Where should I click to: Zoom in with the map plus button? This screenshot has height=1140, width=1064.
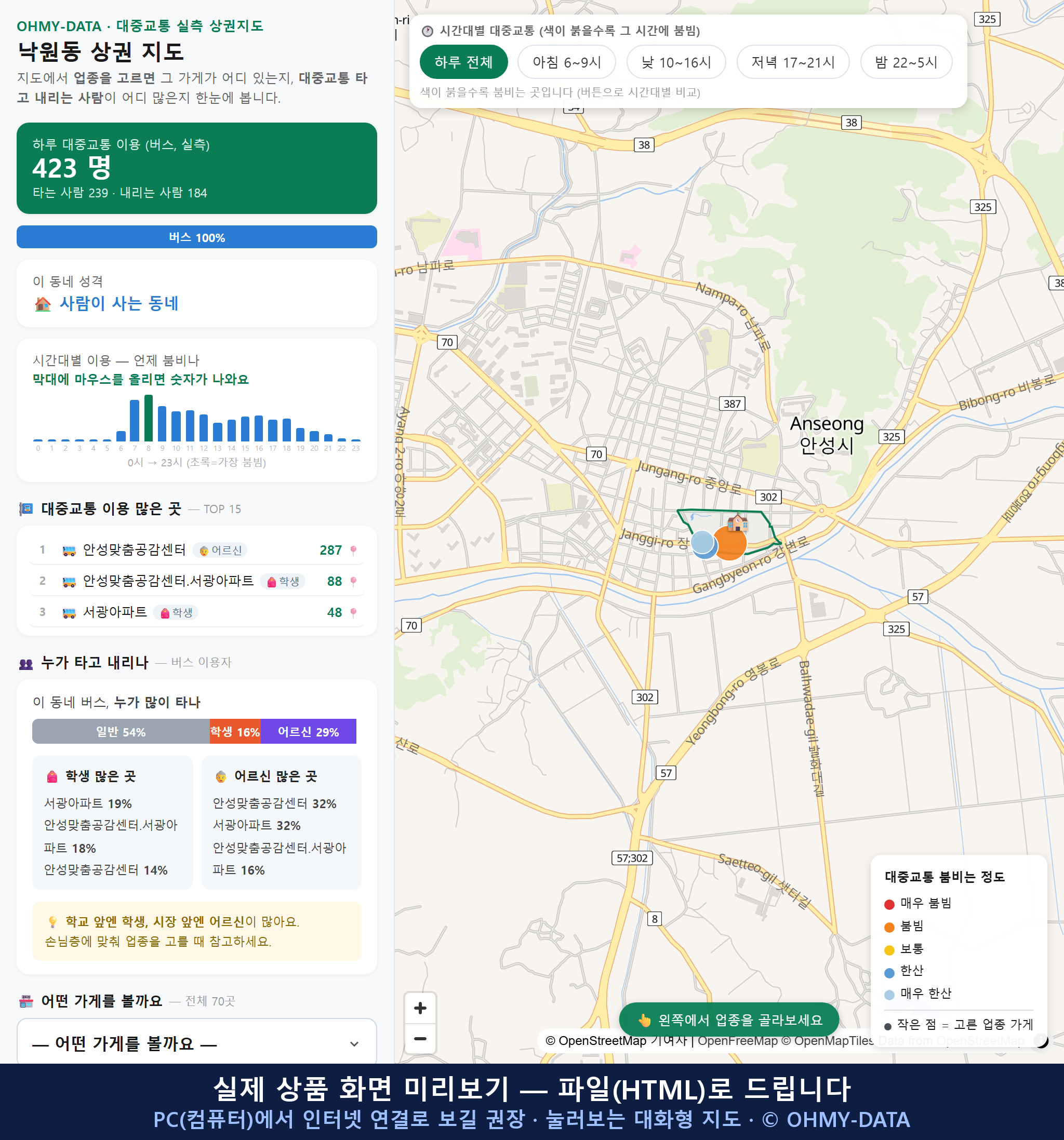[420, 1008]
